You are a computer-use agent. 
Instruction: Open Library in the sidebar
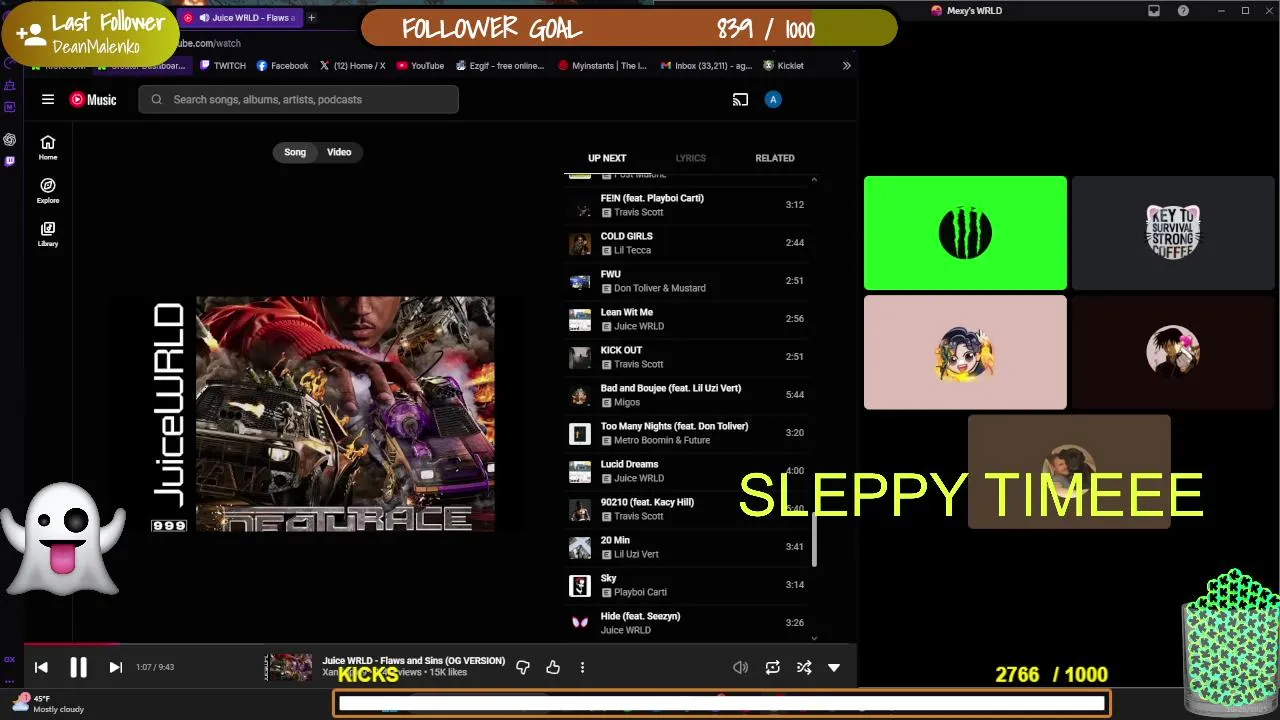point(48,233)
